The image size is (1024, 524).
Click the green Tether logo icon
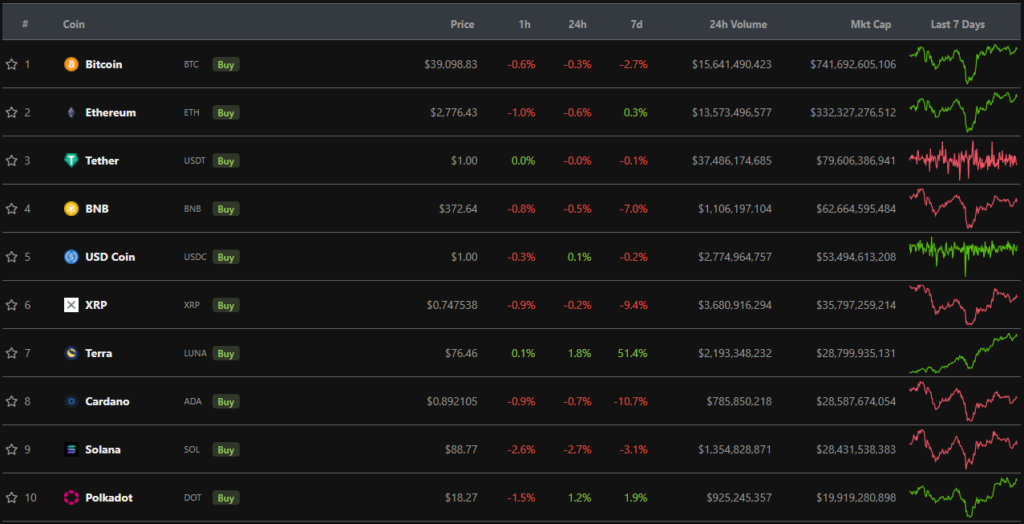[71, 160]
